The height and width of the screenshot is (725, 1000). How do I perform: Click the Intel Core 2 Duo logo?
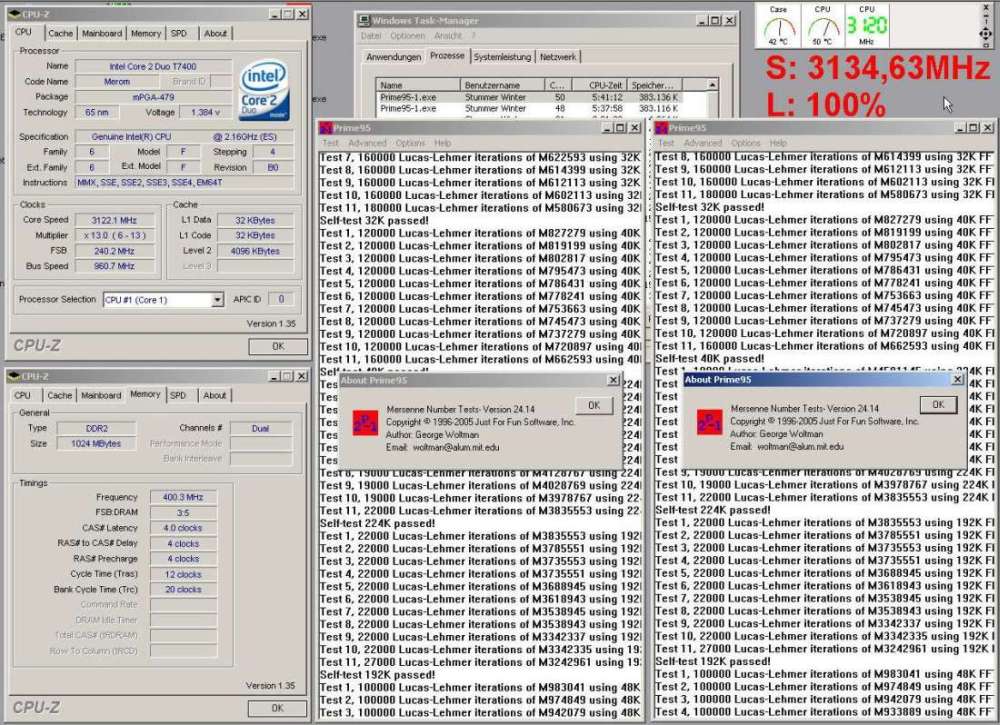tap(265, 91)
